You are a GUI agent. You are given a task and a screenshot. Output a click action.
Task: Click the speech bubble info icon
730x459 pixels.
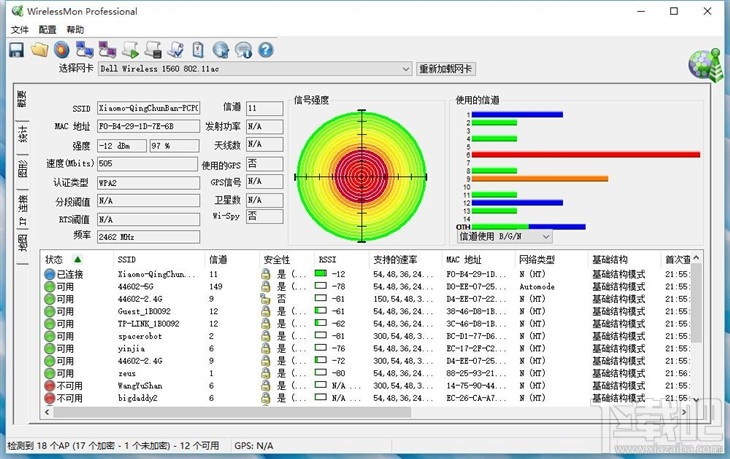click(243, 50)
